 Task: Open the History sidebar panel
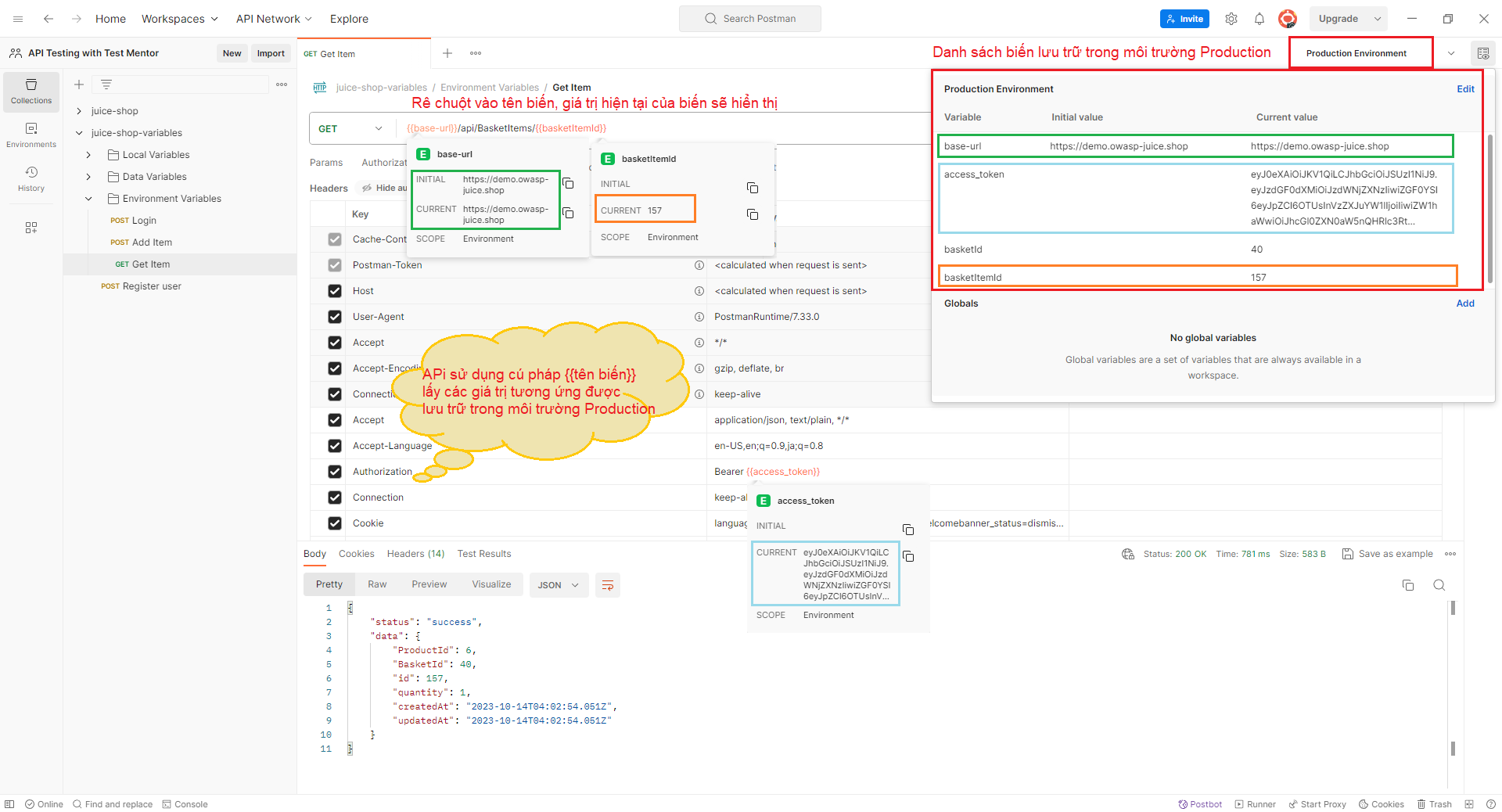pyautogui.click(x=31, y=179)
